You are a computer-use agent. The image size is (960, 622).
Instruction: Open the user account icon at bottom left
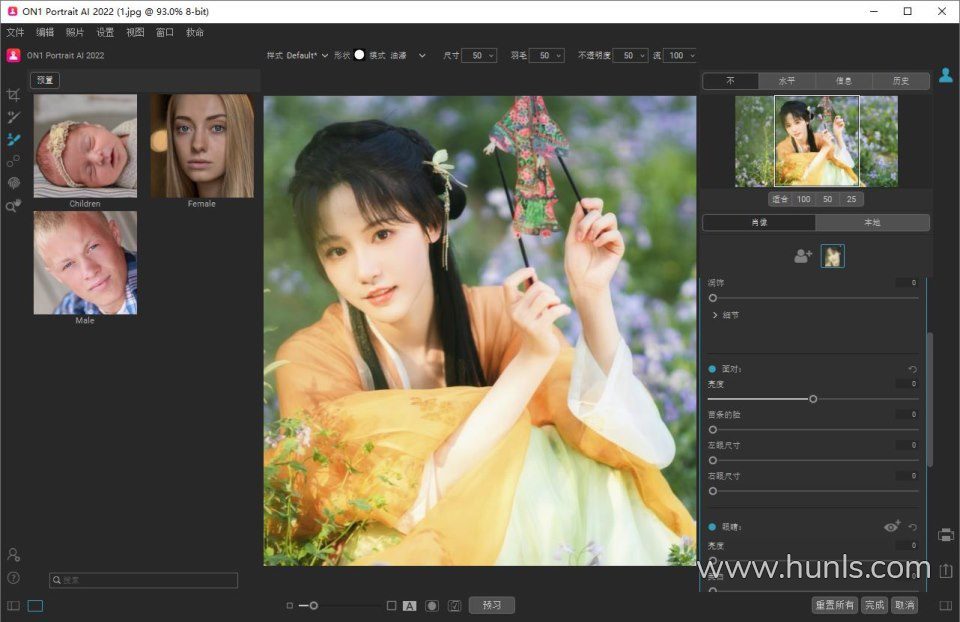(x=13, y=555)
